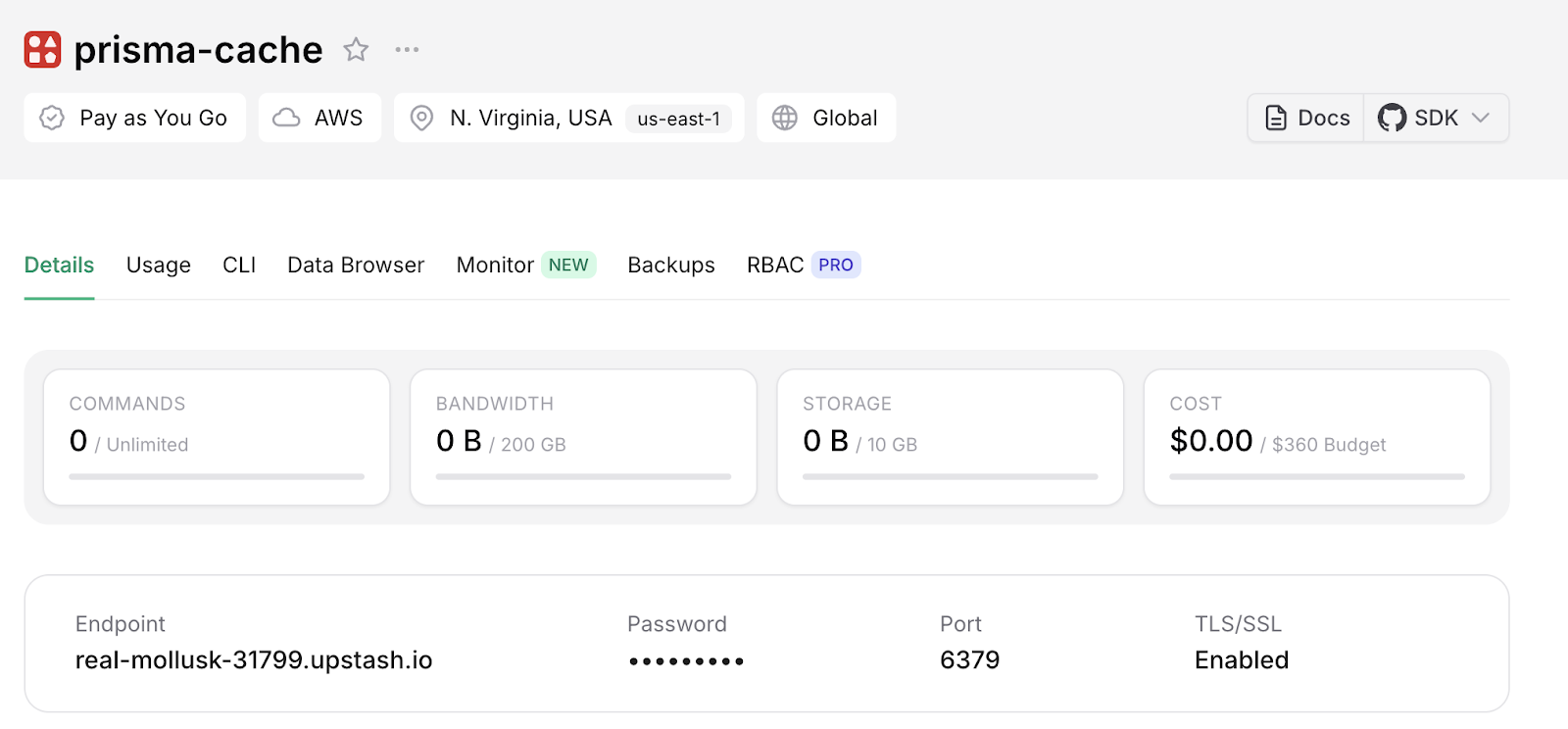The image size is (1568, 729).
Task: Open the three-dot more options menu
Action: pos(407,49)
